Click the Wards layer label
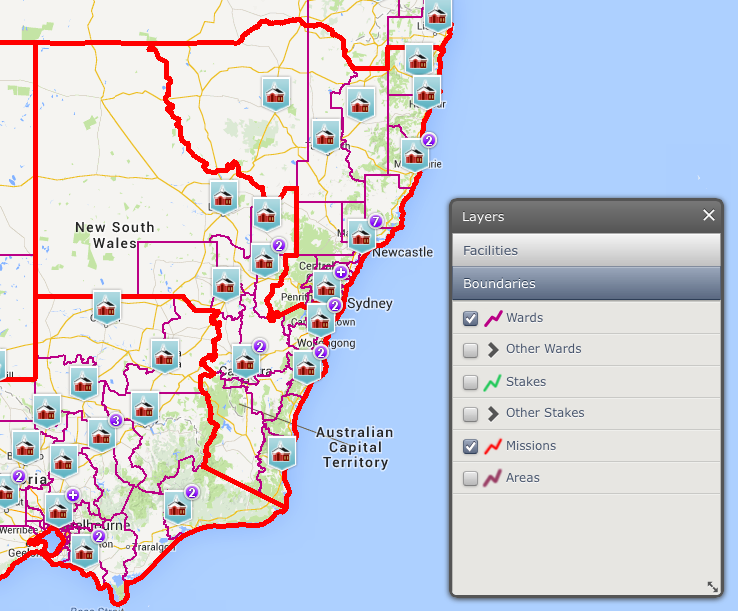 (524, 318)
